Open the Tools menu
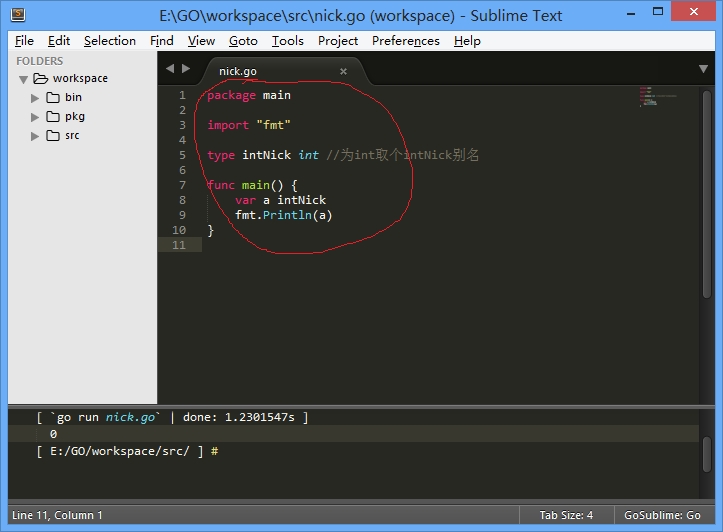 tap(287, 41)
